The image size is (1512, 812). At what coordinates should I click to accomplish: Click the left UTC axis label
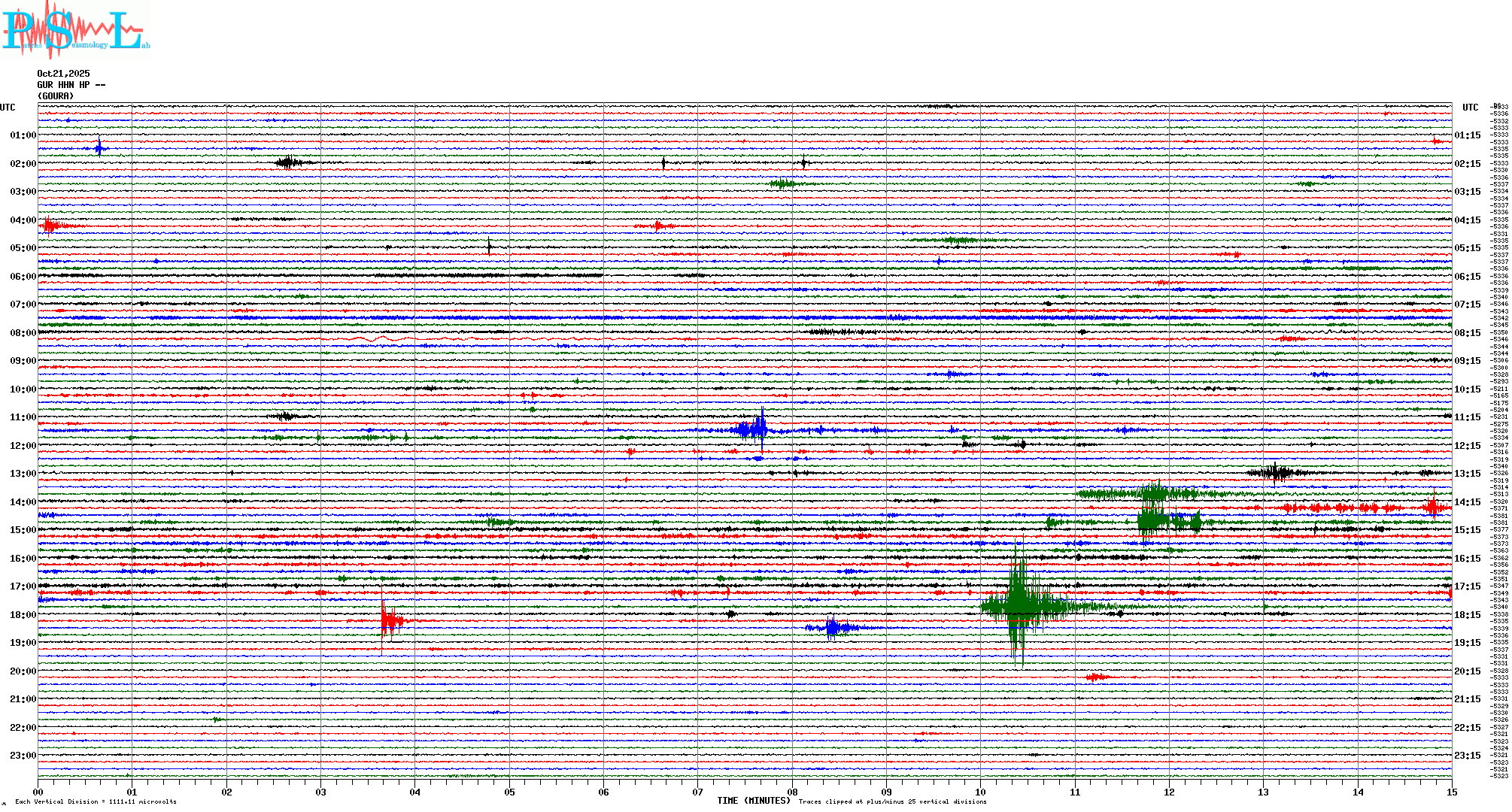click(x=8, y=108)
